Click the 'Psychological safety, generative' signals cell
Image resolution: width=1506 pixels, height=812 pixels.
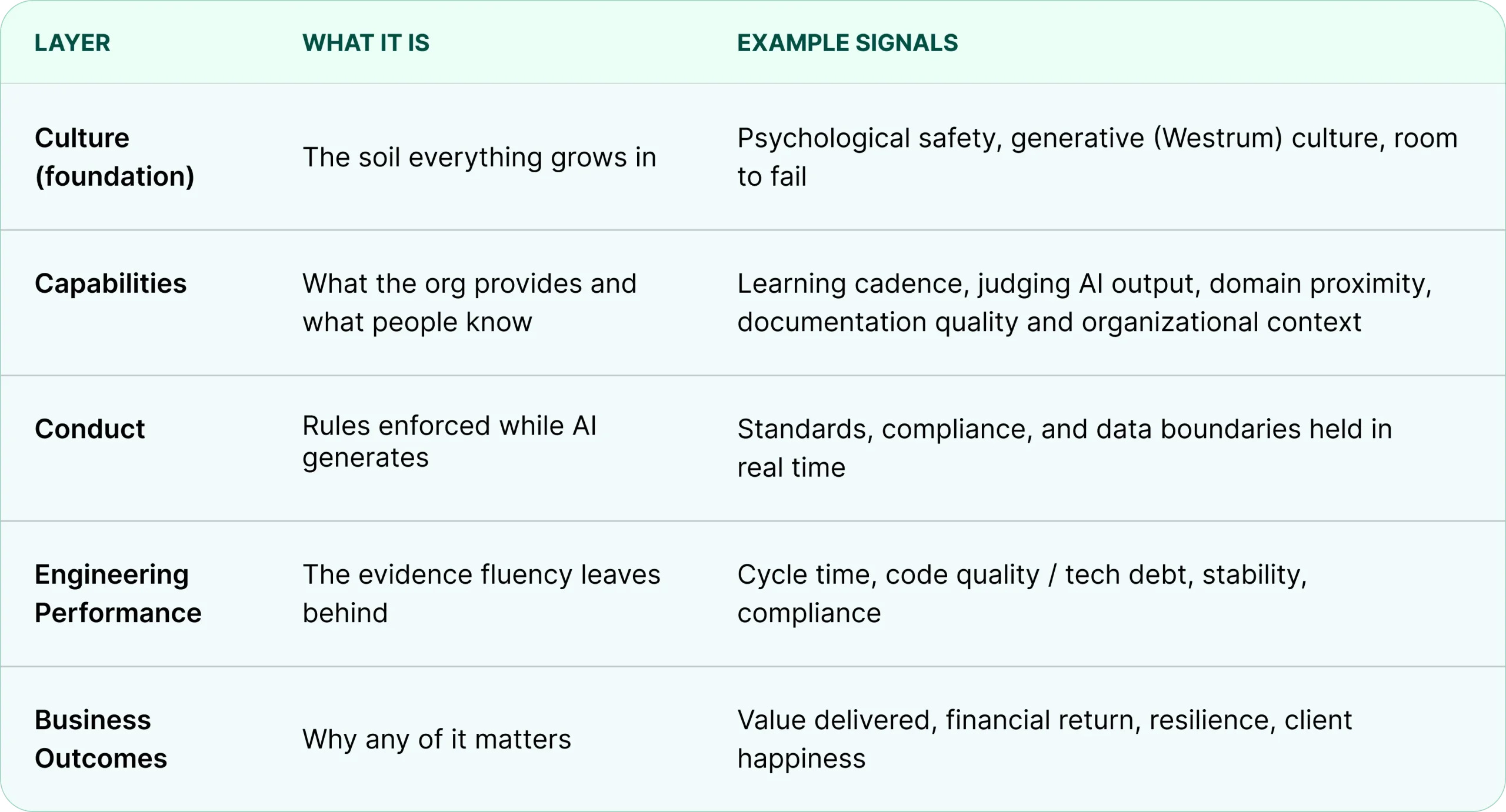tap(1098, 157)
